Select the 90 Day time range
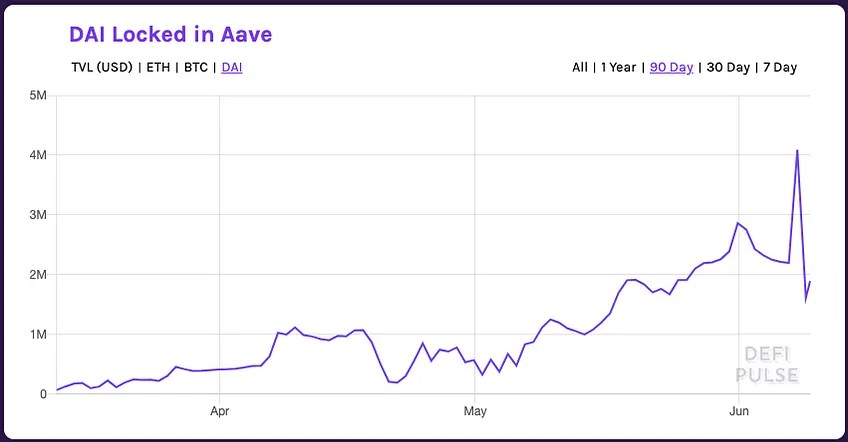The width and height of the screenshot is (848, 442). point(671,68)
